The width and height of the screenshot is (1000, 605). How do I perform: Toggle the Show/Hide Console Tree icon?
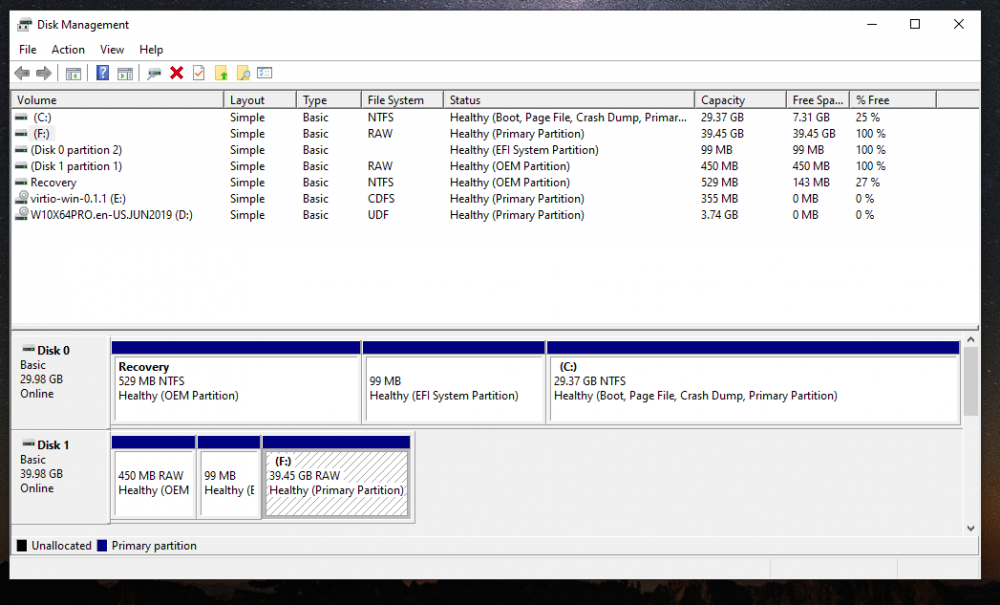click(73, 73)
